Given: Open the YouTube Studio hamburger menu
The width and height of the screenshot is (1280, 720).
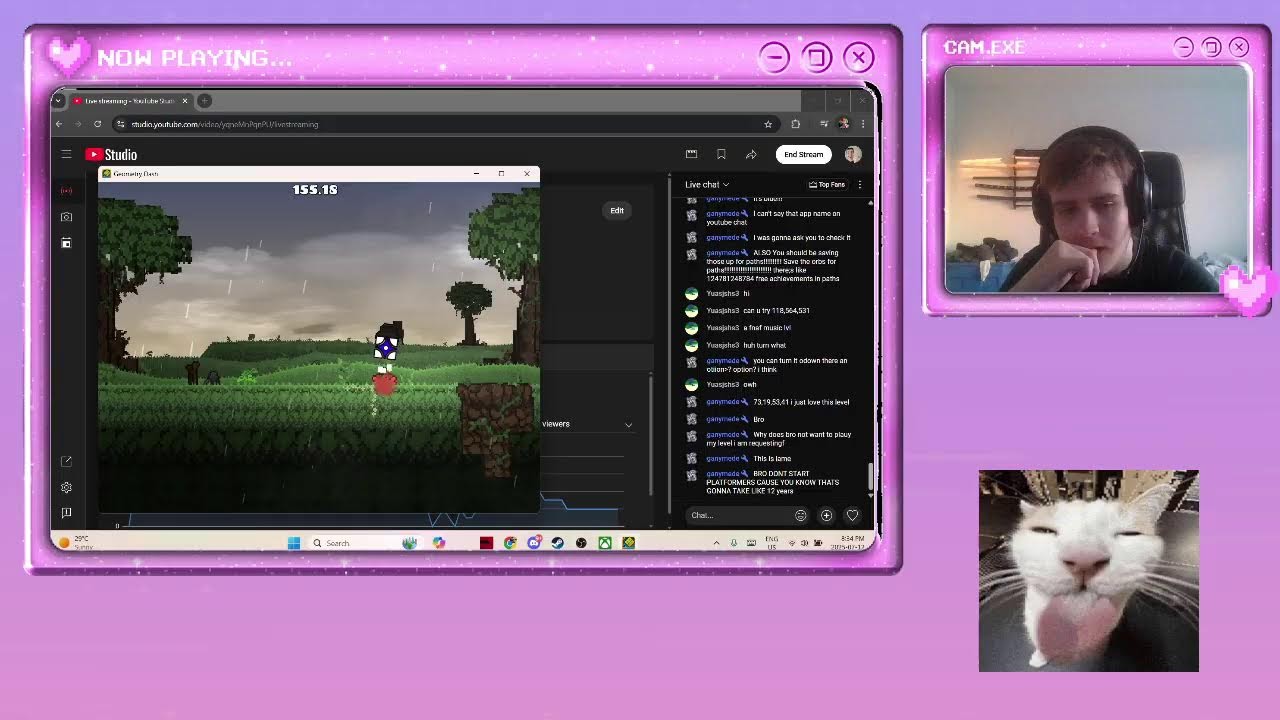Looking at the screenshot, I should [x=66, y=154].
